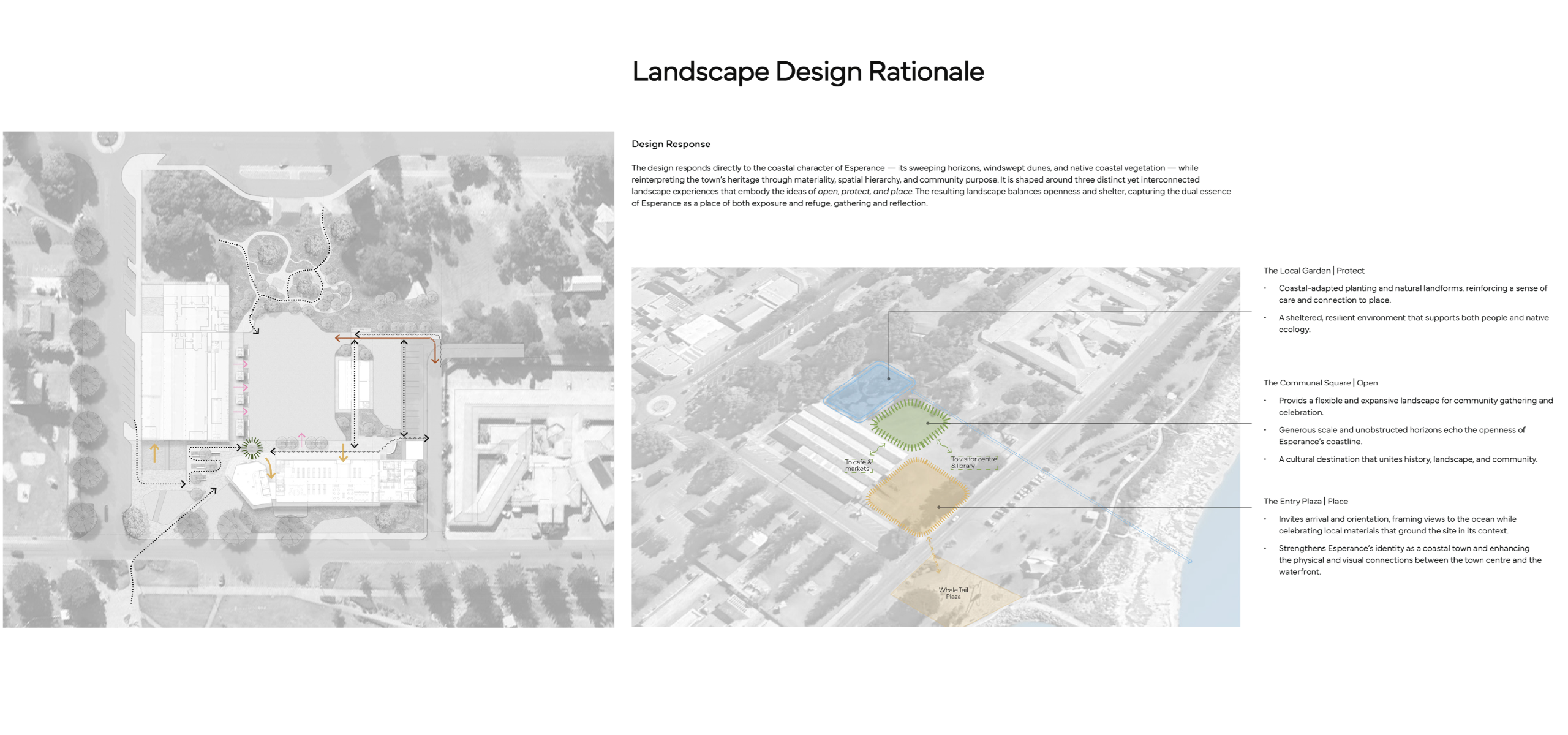Click the yellow upward arrow at plan's left

(154, 453)
